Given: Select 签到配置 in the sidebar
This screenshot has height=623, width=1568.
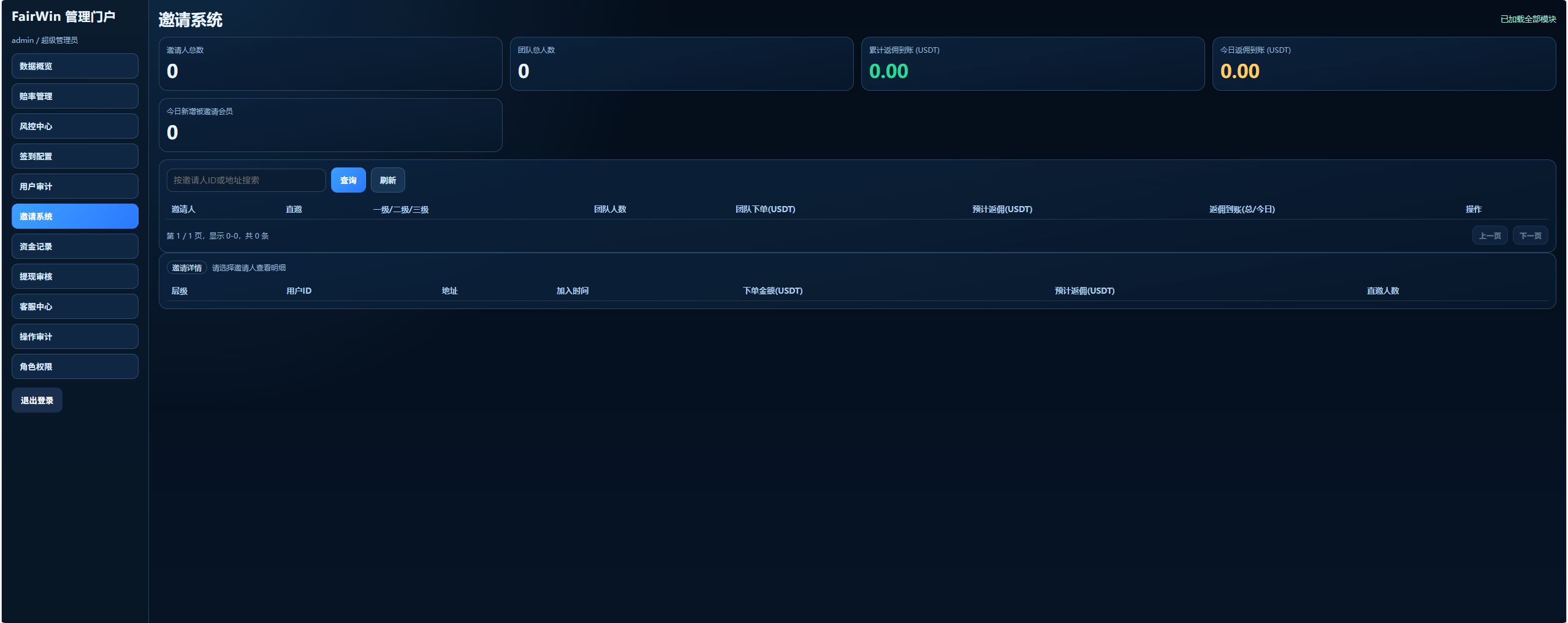Looking at the screenshot, I should tap(75, 156).
